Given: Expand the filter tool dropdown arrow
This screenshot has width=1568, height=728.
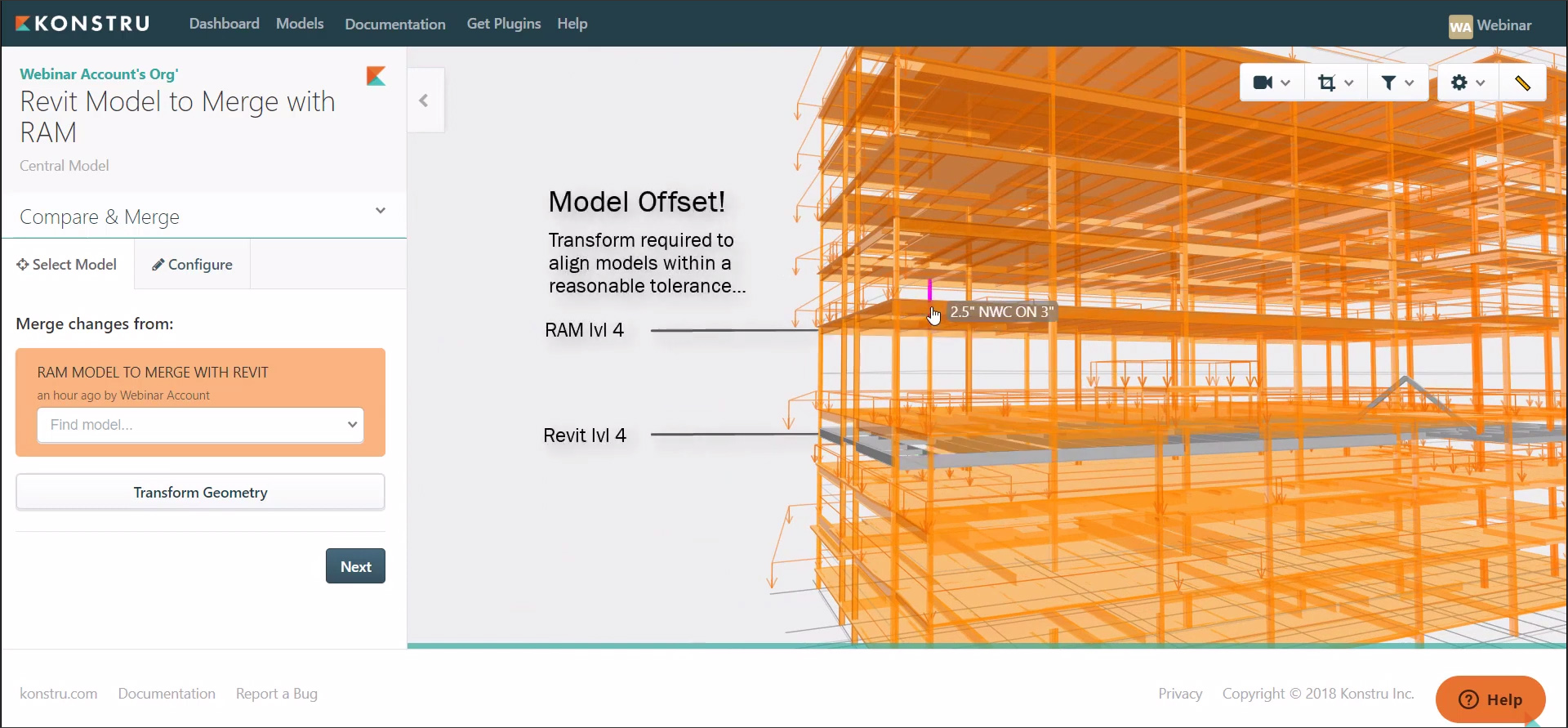Looking at the screenshot, I should pos(1409,83).
